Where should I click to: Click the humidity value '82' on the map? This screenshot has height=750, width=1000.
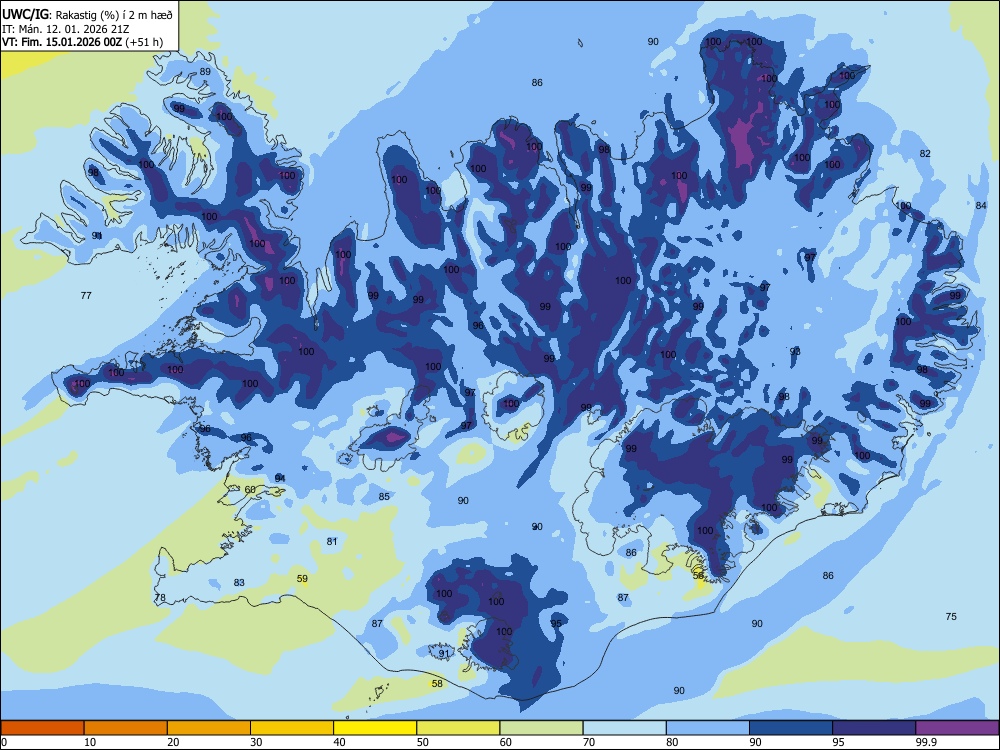tap(925, 154)
